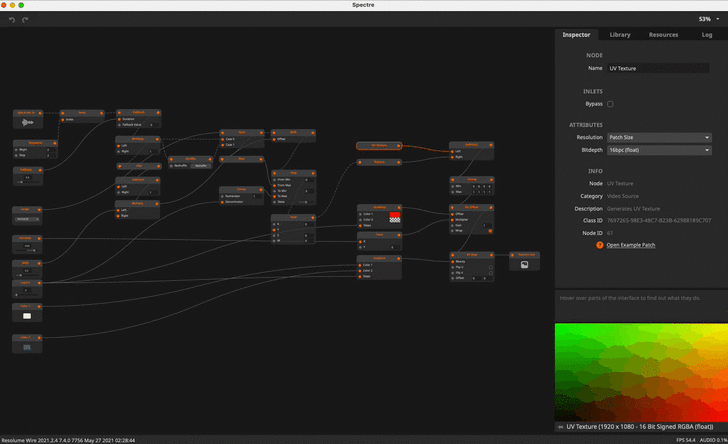
Task: Open the Log tab
Action: pos(707,35)
